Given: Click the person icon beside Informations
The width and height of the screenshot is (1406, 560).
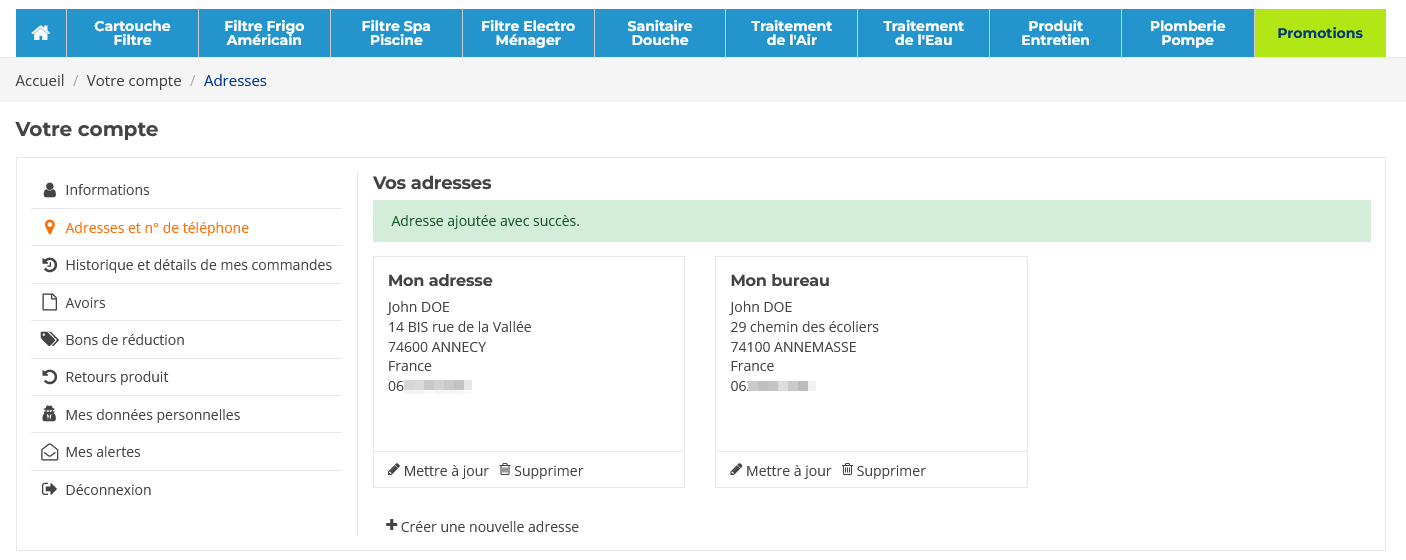Looking at the screenshot, I should [49, 190].
